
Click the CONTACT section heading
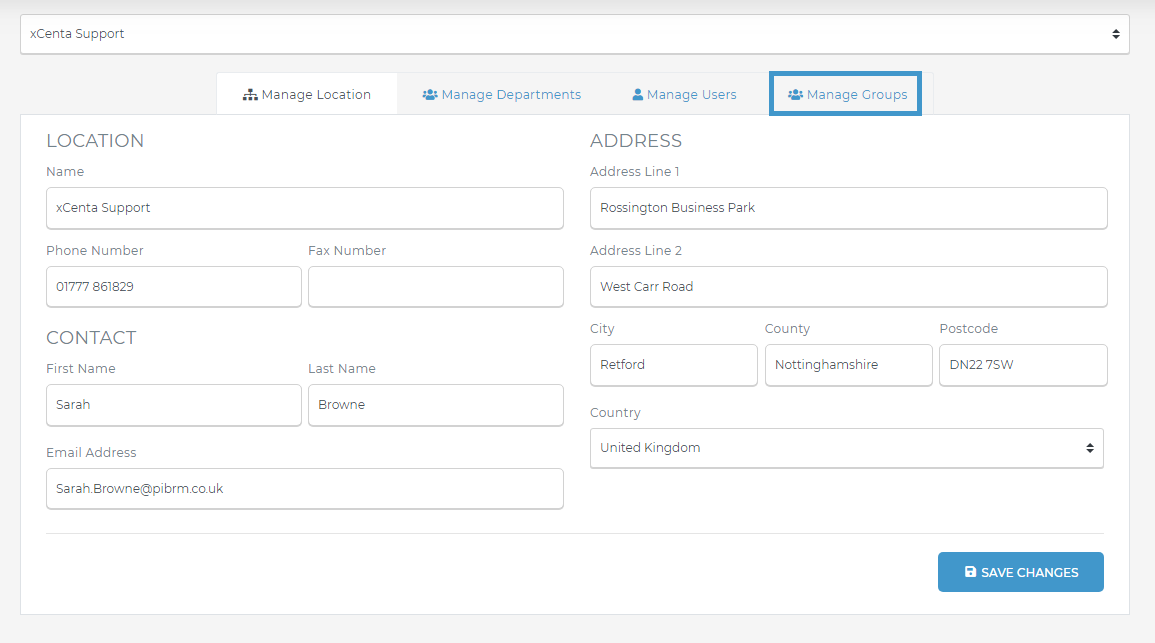pos(91,337)
